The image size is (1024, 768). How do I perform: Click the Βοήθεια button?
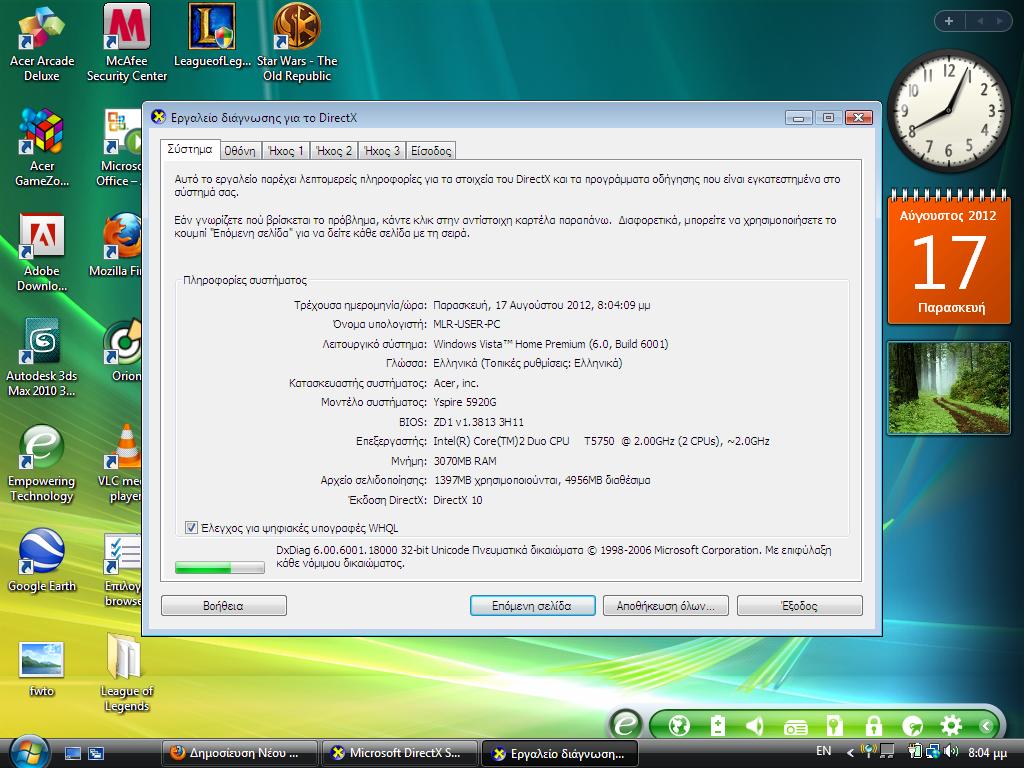tap(223, 605)
